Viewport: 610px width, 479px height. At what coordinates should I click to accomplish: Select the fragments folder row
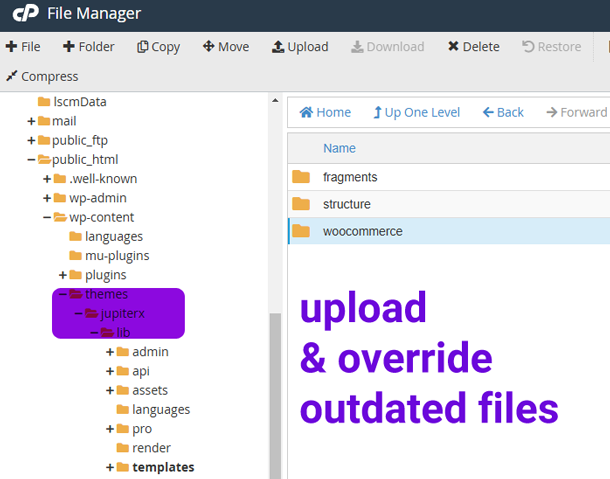(x=449, y=177)
